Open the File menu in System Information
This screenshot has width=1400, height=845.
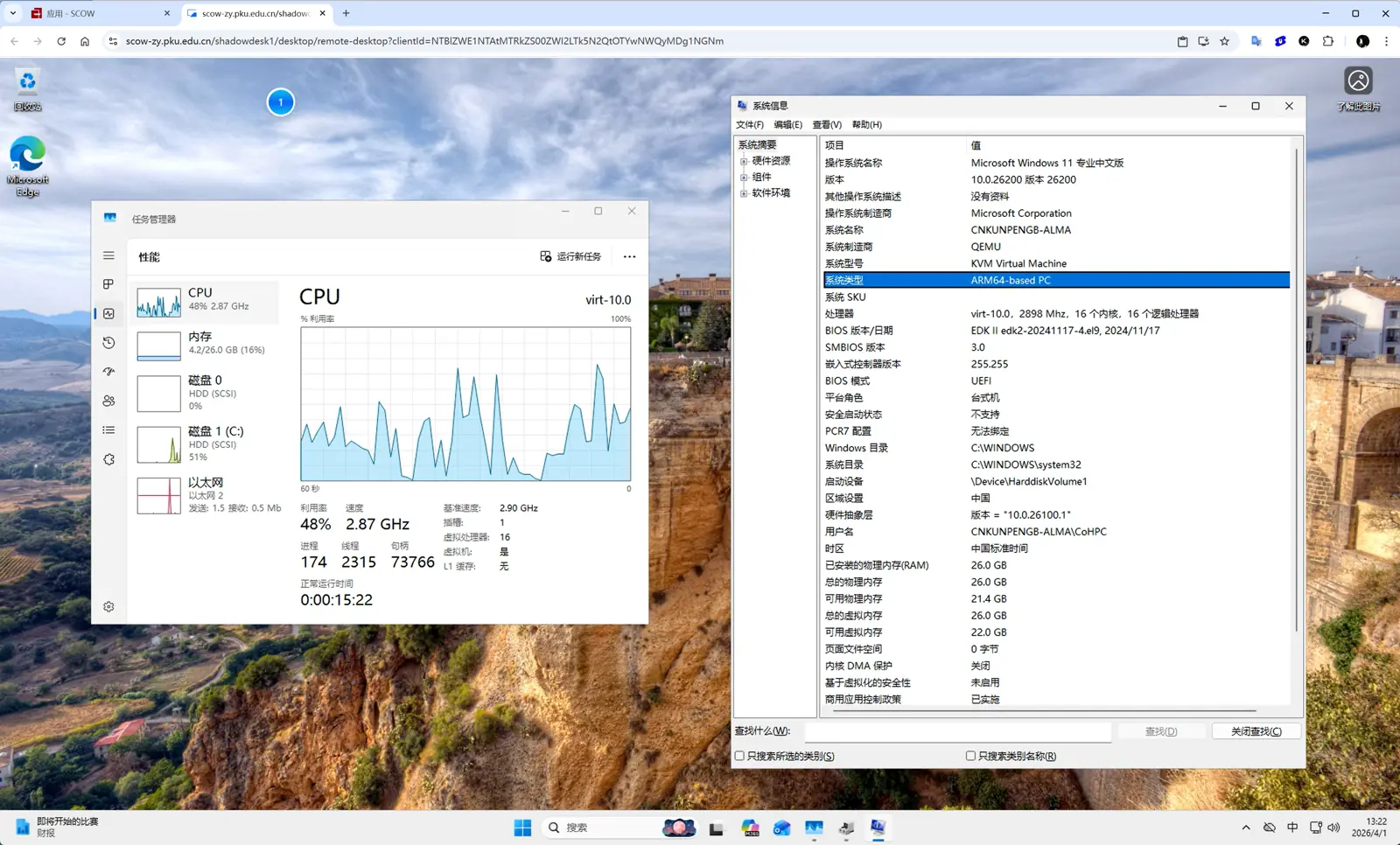(x=750, y=124)
